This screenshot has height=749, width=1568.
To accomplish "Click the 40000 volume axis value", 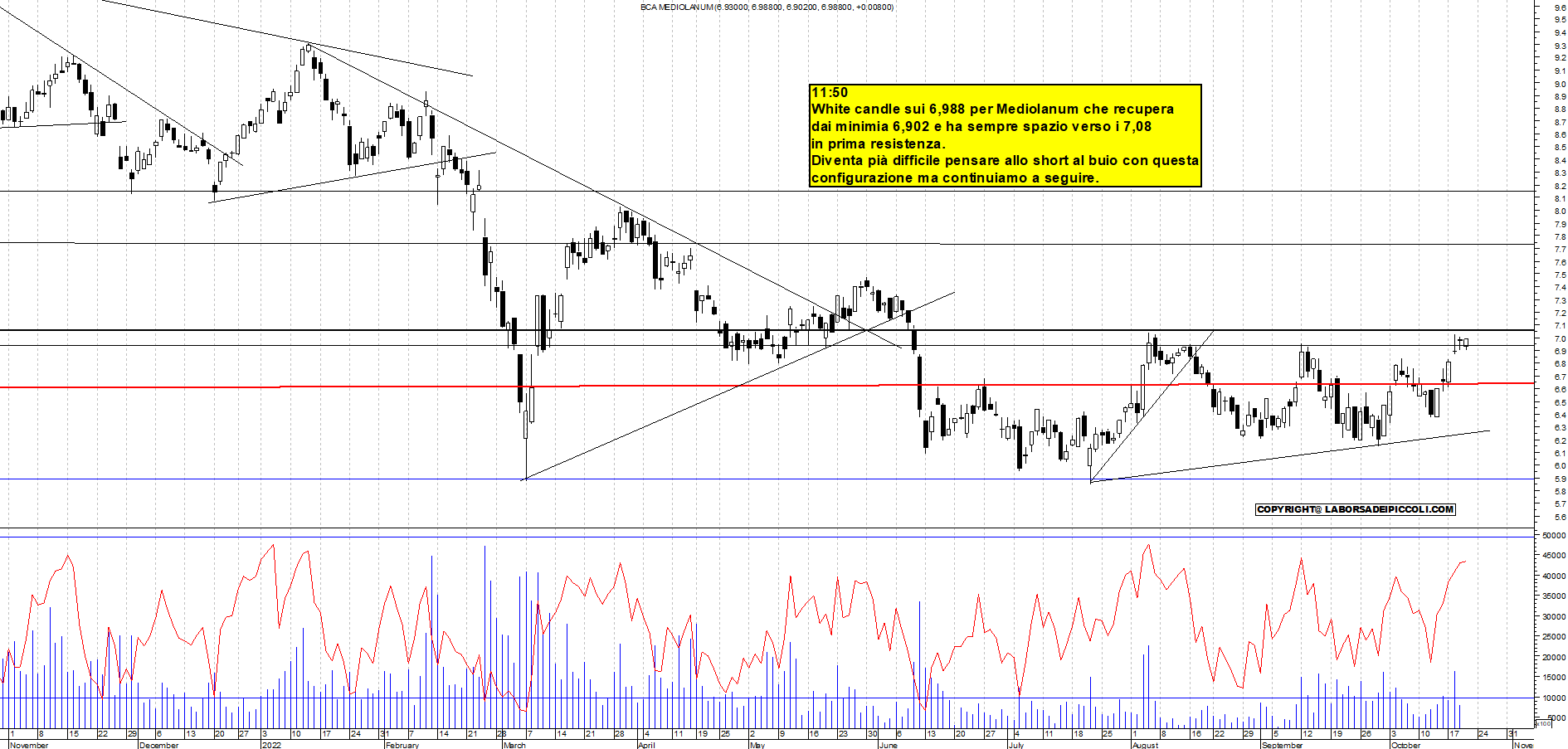I will (x=1554, y=576).
